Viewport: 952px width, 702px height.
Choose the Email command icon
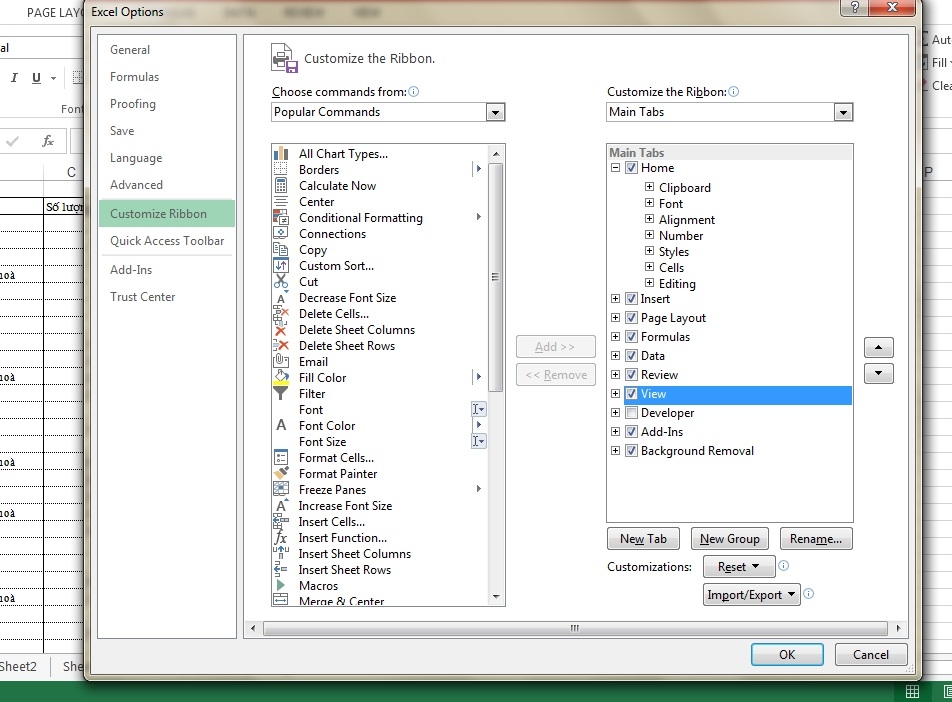(280, 361)
